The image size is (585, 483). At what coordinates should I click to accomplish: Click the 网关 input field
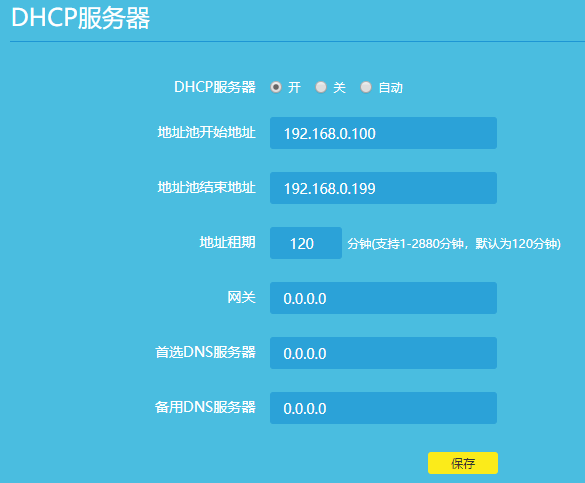point(383,298)
